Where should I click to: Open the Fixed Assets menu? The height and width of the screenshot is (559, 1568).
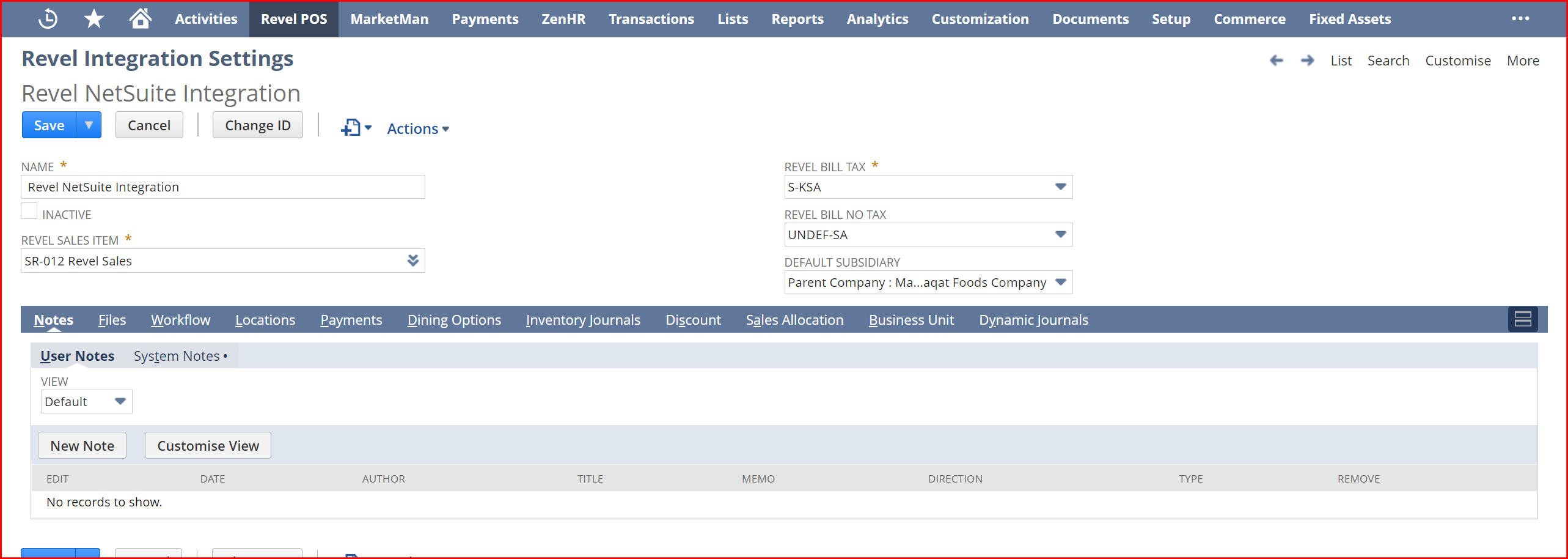(1350, 19)
